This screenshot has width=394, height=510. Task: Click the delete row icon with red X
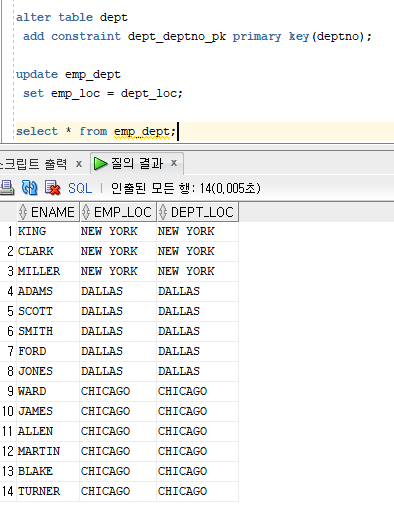tap(52, 188)
